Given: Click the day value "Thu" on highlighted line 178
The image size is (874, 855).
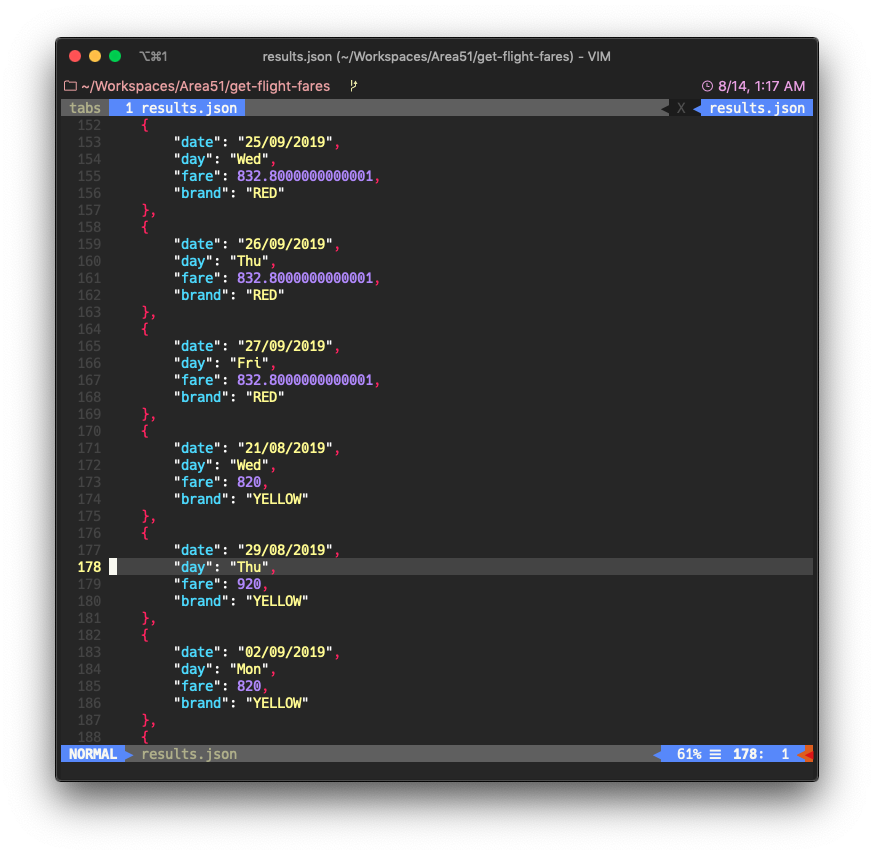Looking at the screenshot, I should [249, 567].
